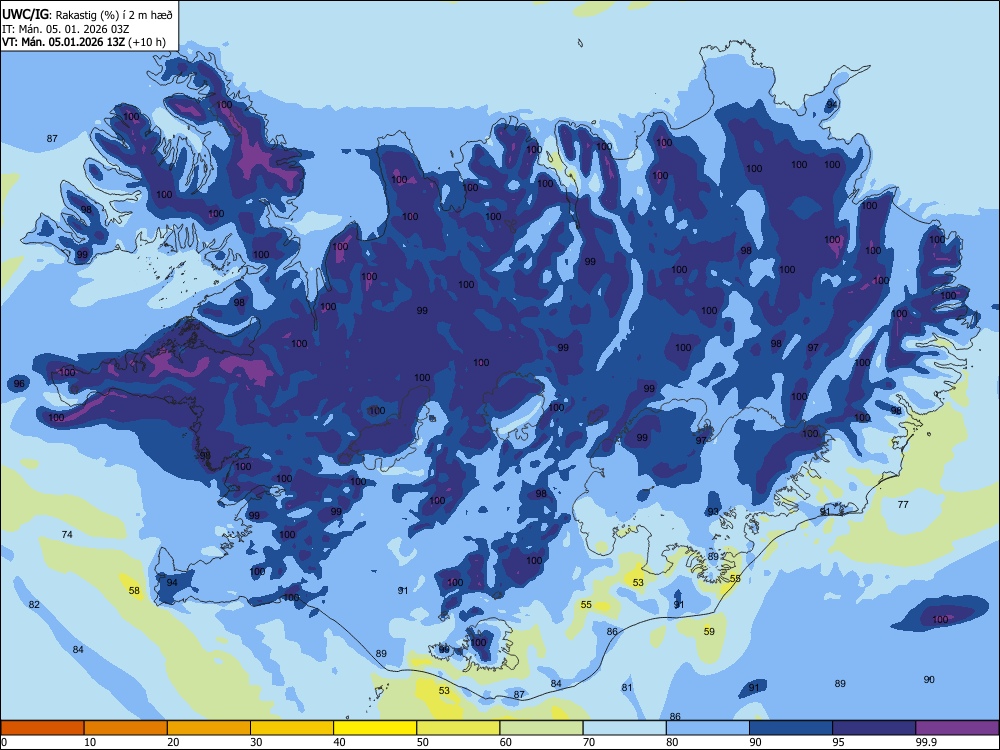The width and height of the screenshot is (1000, 750).
Task: Click the 'VT: Mán. 05.01.2026 13Z (+10 h)' line
Action: [x=84, y=42]
